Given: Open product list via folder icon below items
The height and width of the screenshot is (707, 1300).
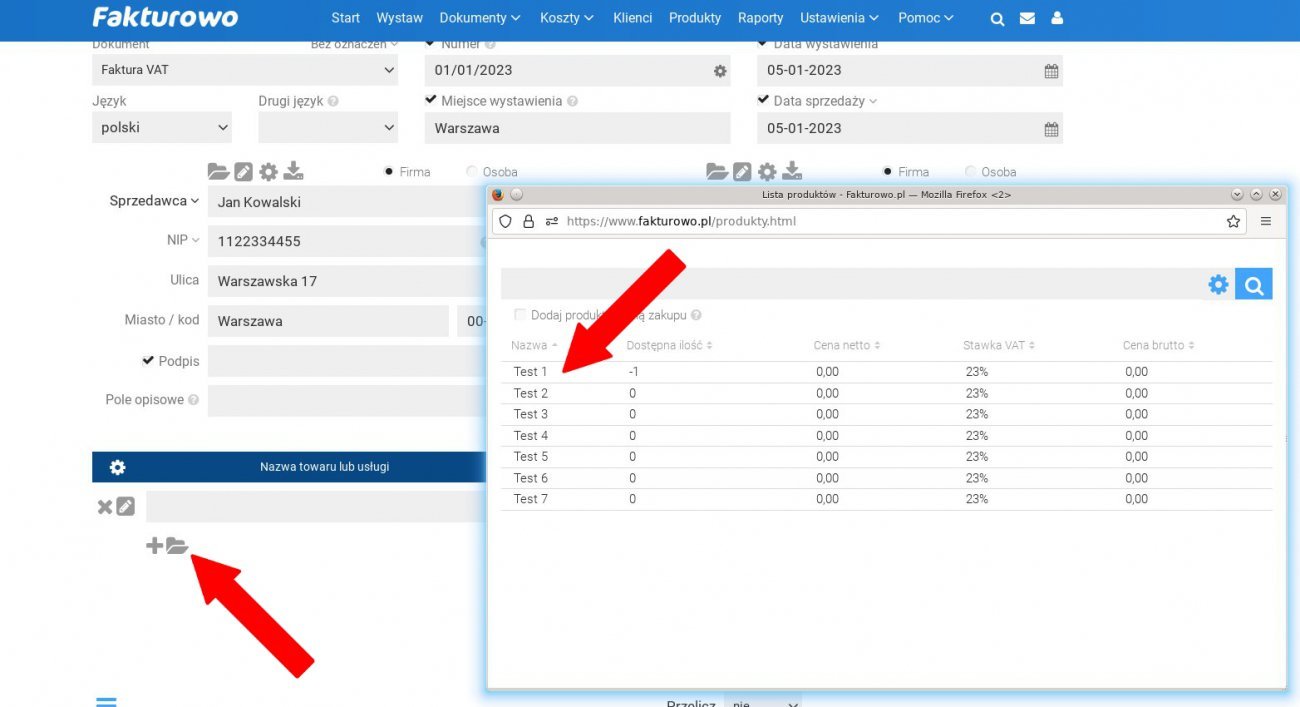Looking at the screenshot, I should coord(177,546).
